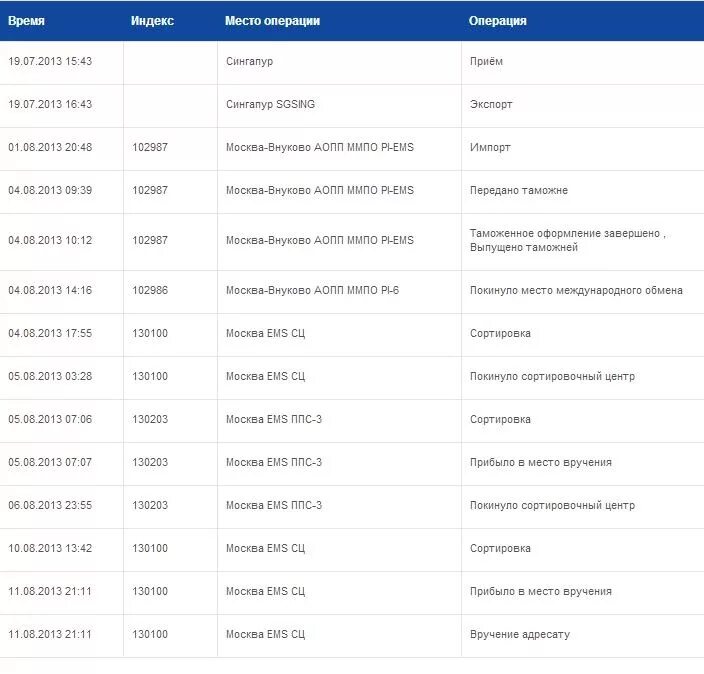This screenshot has height=674, width=704.
Task: Select the timestamp 04.08.2013 09:39
Action: [x=50, y=190]
